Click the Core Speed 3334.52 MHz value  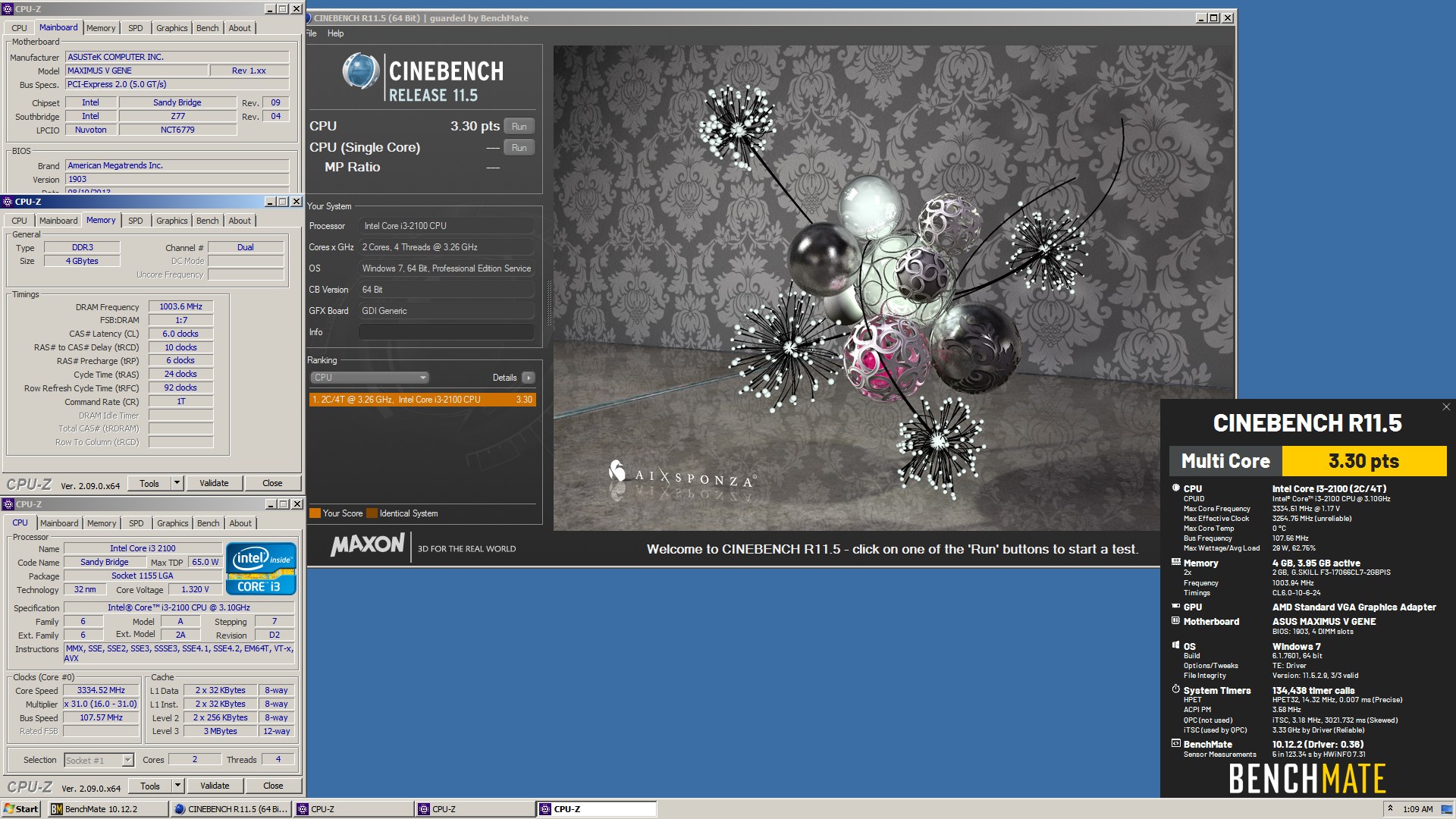(x=101, y=690)
